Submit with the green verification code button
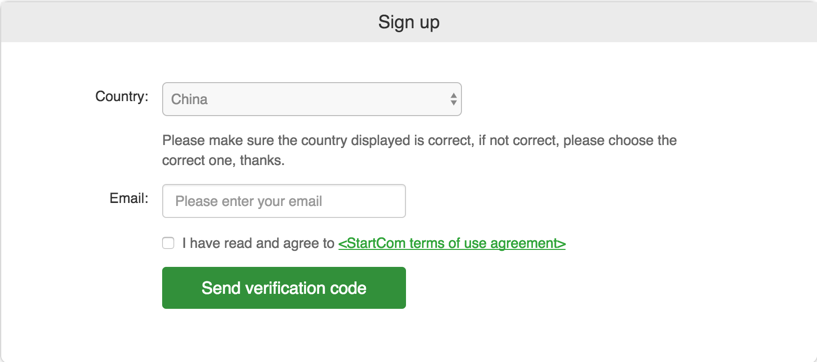 (x=284, y=288)
